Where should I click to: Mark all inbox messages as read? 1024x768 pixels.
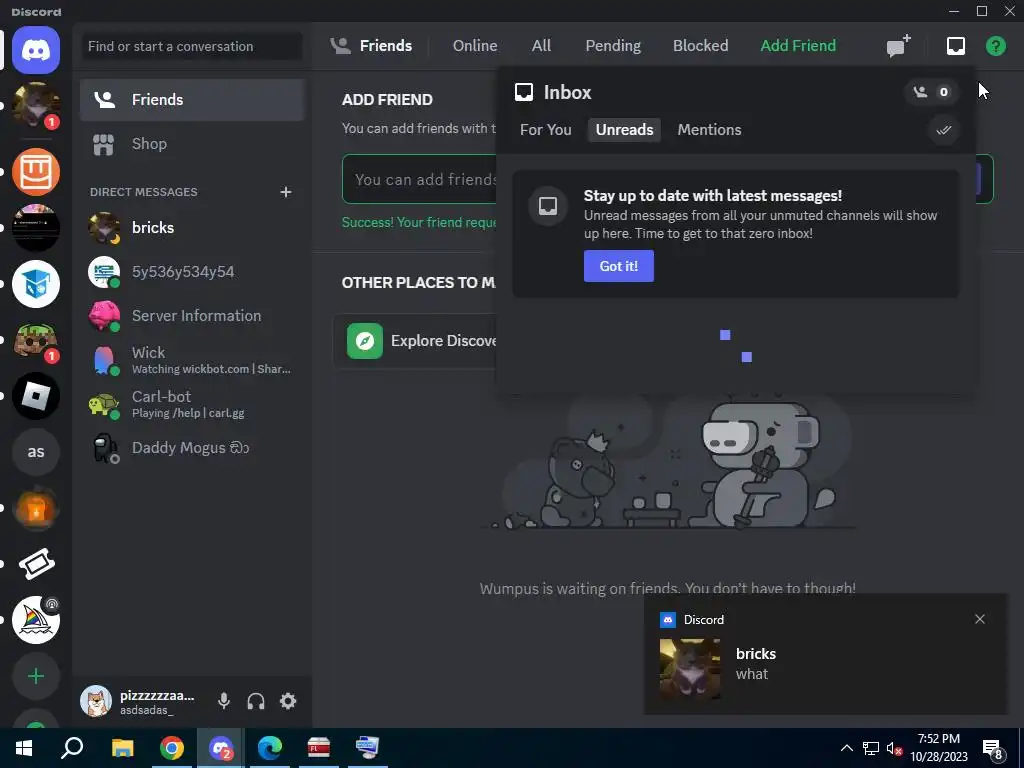pyautogui.click(x=943, y=130)
